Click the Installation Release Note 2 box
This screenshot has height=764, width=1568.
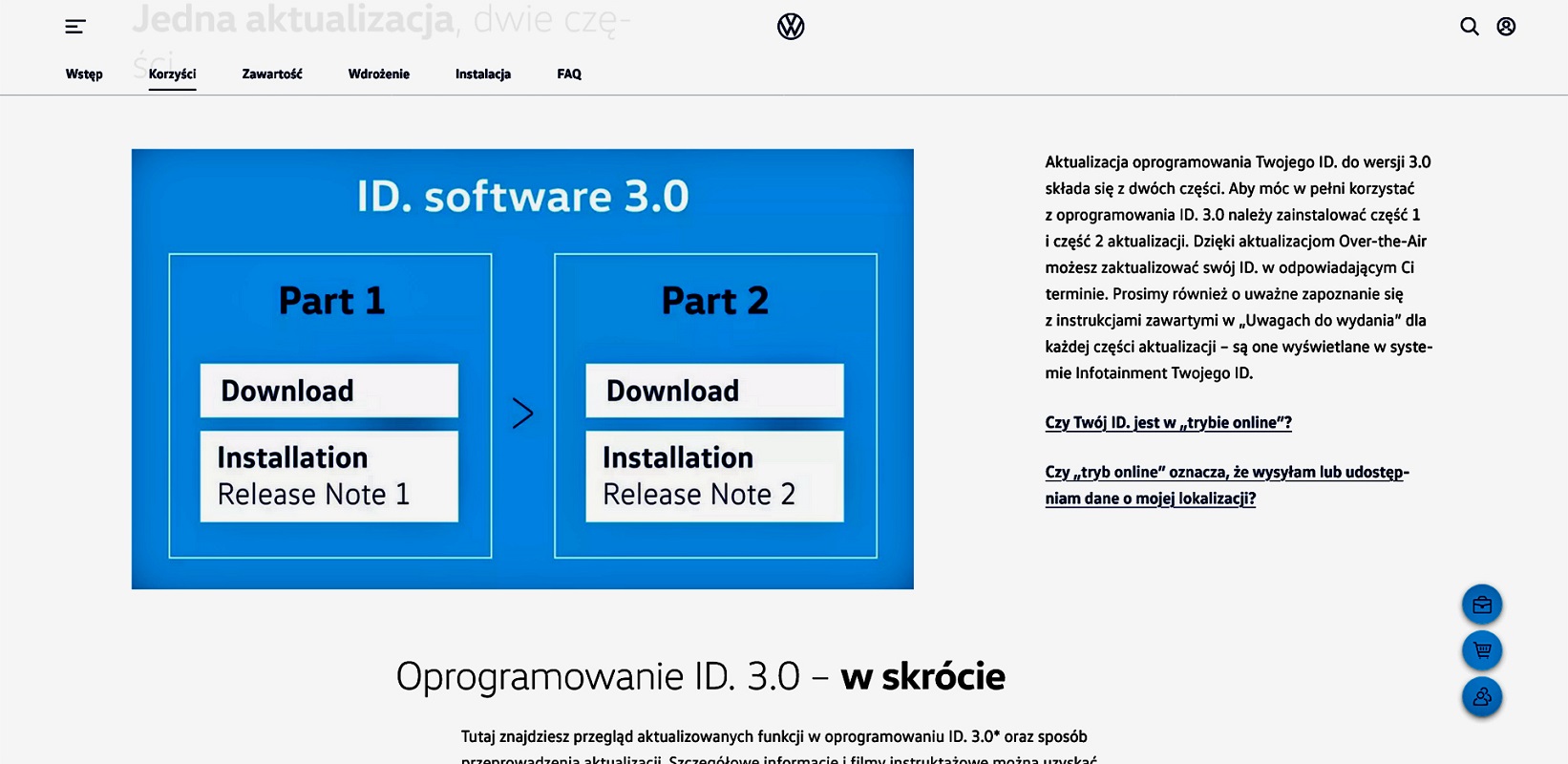tap(714, 477)
